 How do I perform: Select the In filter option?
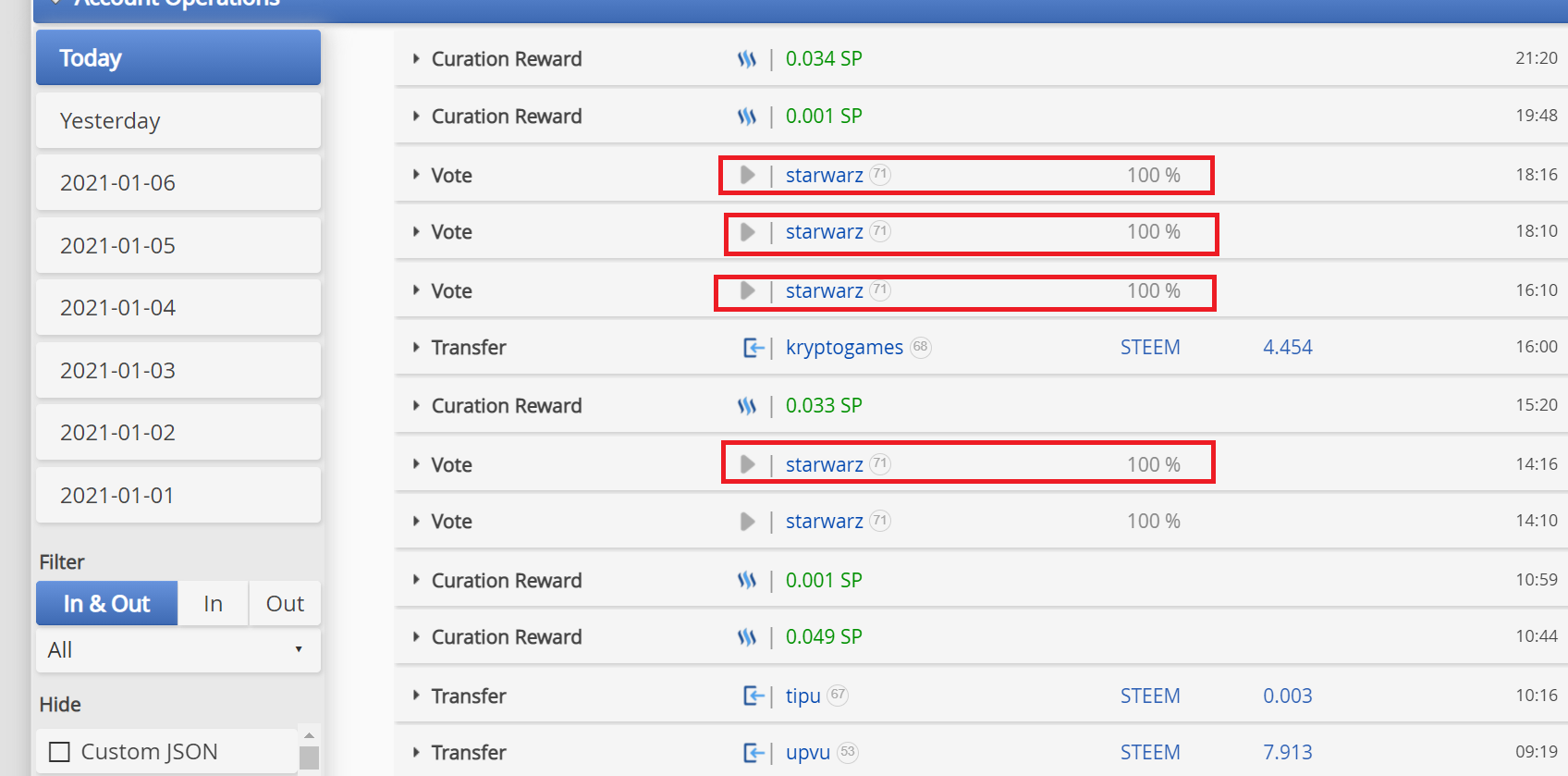pyautogui.click(x=213, y=604)
